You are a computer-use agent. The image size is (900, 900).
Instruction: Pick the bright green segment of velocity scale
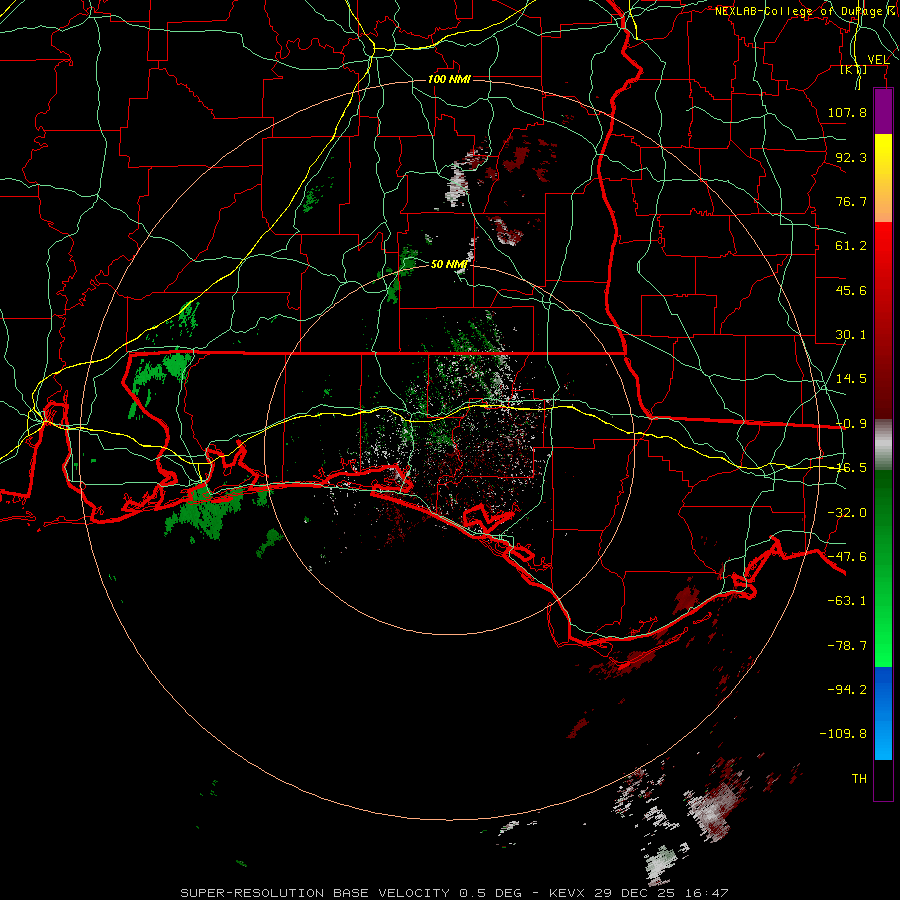pyautogui.click(x=883, y=631)
